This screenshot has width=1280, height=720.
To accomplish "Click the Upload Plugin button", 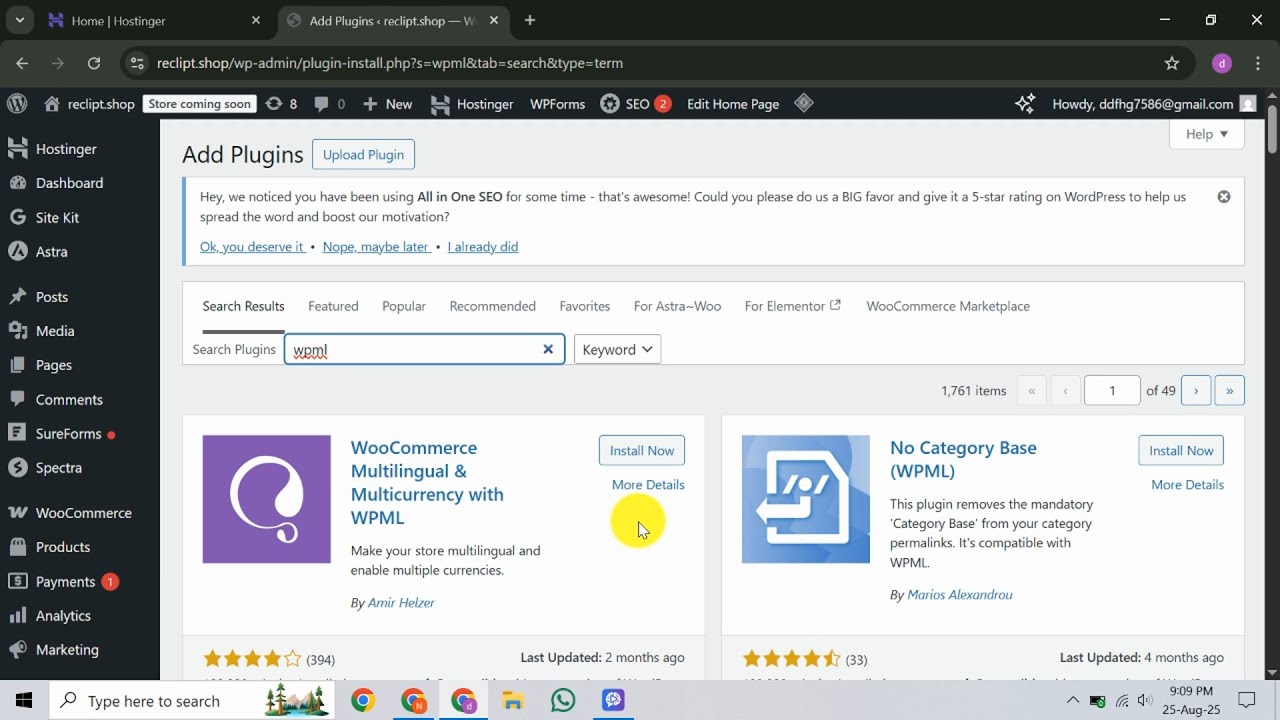I will coord(363,154).
